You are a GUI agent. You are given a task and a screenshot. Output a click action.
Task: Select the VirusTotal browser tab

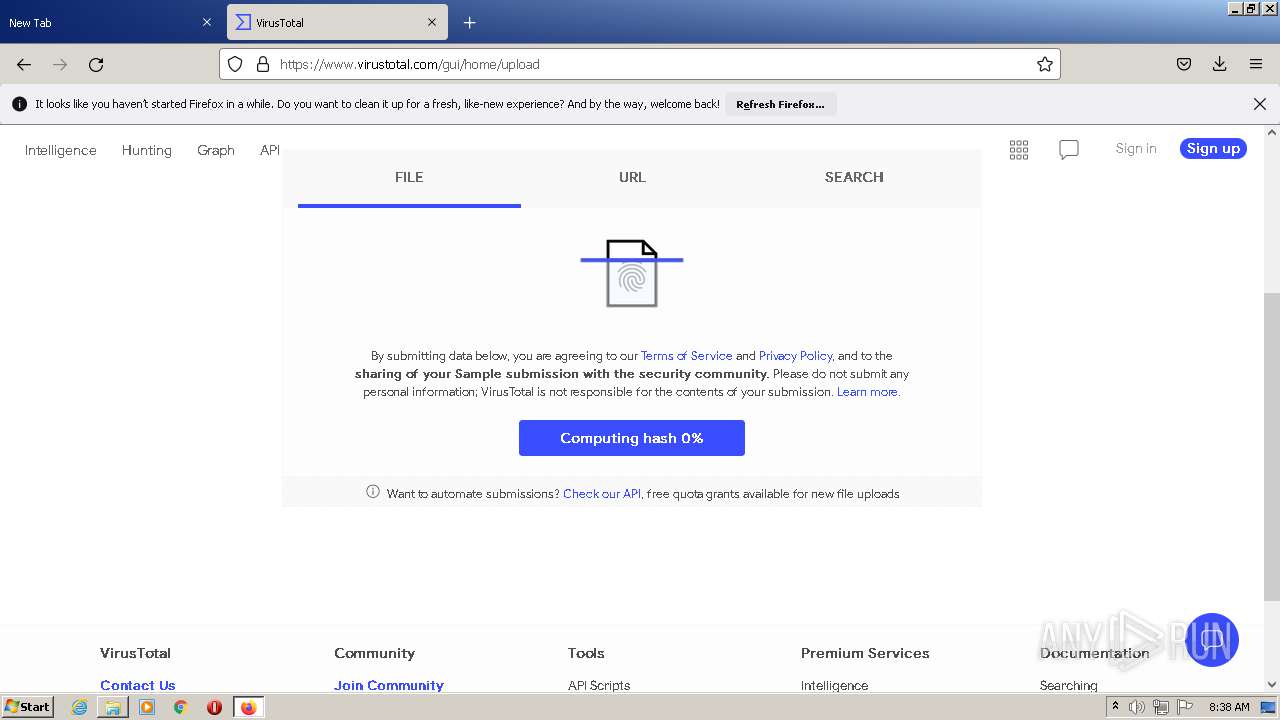[x=337, y=22]
